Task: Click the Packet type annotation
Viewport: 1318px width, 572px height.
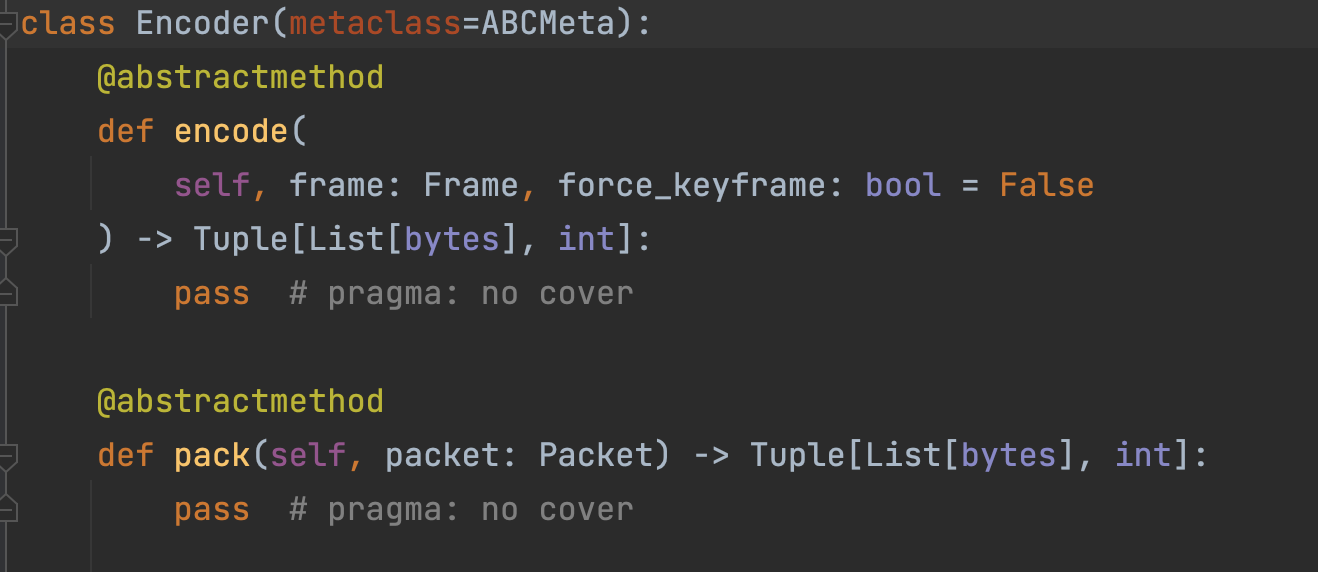Action: (595, 456)
